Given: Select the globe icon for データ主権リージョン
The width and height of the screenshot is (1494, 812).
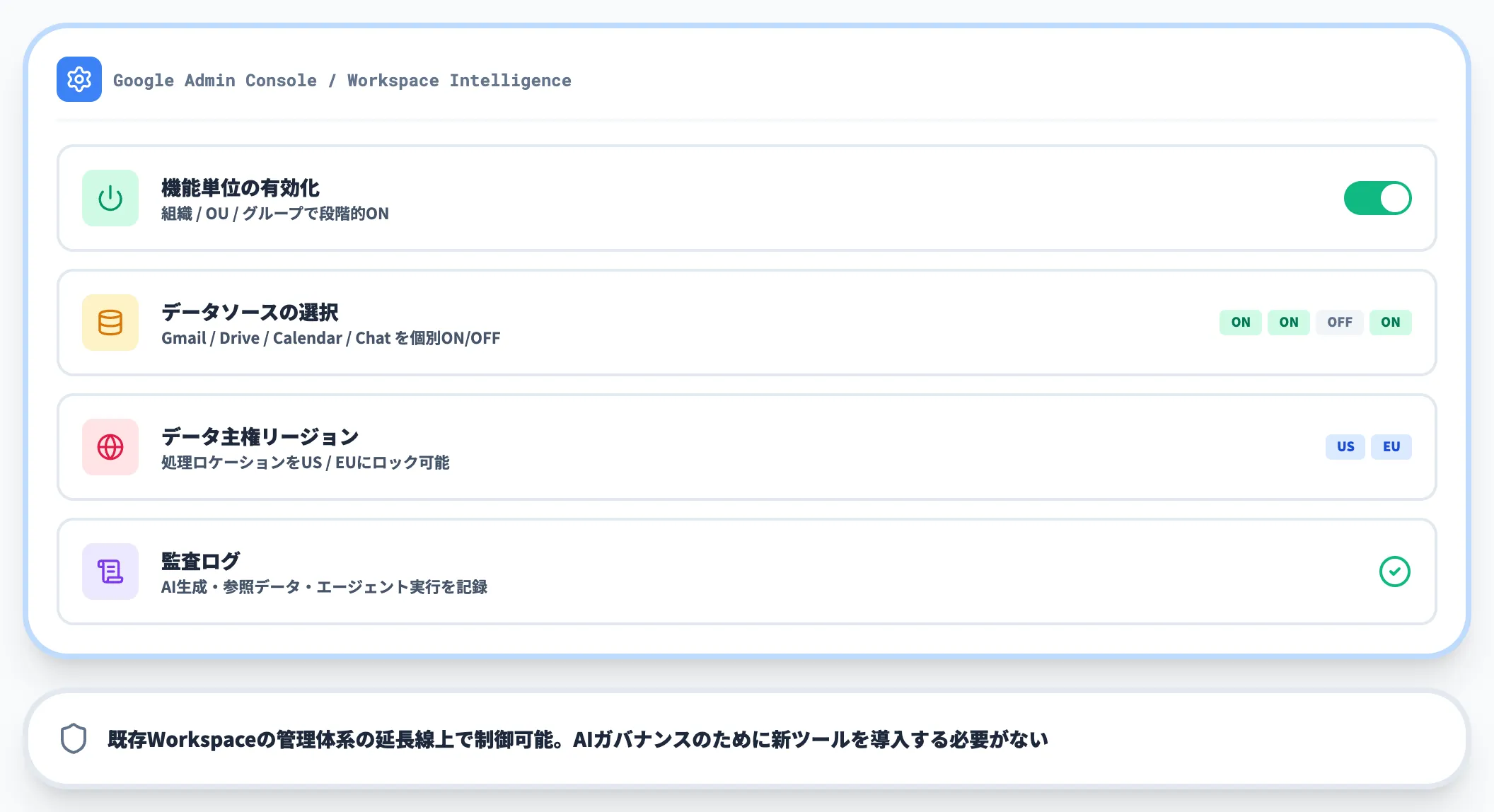Looking at the screenshot, I should pos(110,447).
